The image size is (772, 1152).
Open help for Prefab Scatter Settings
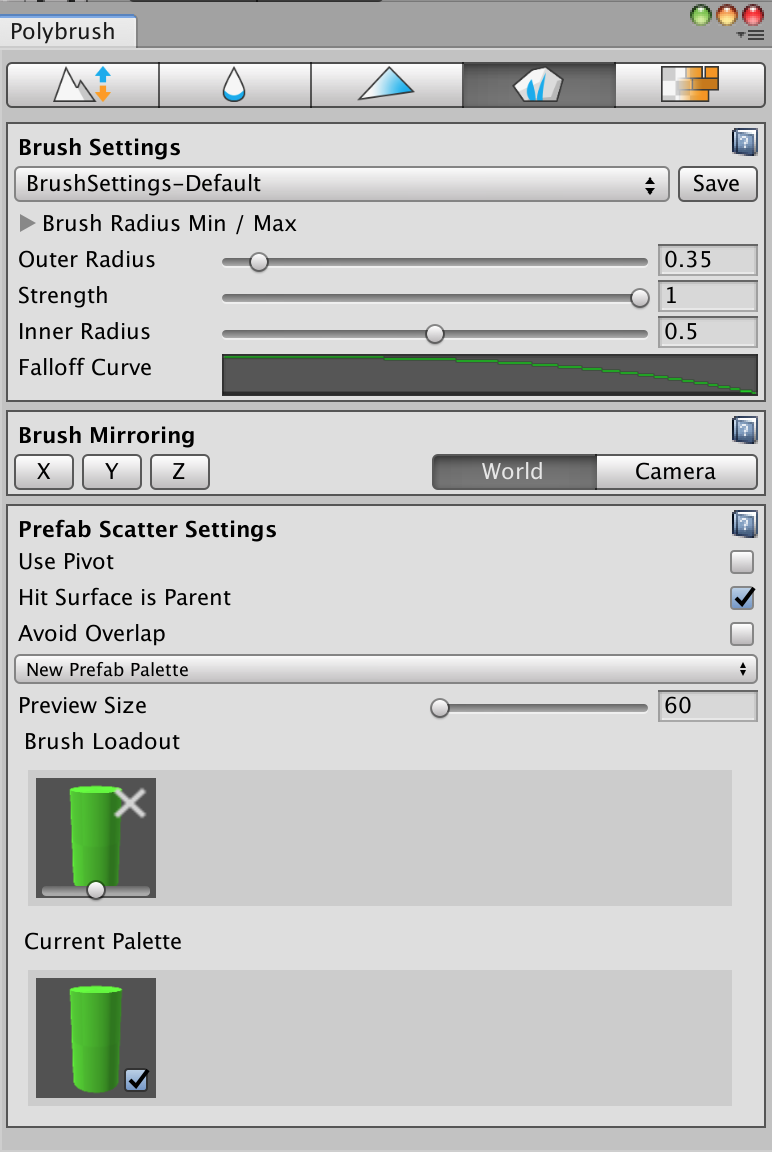[745, 524]
